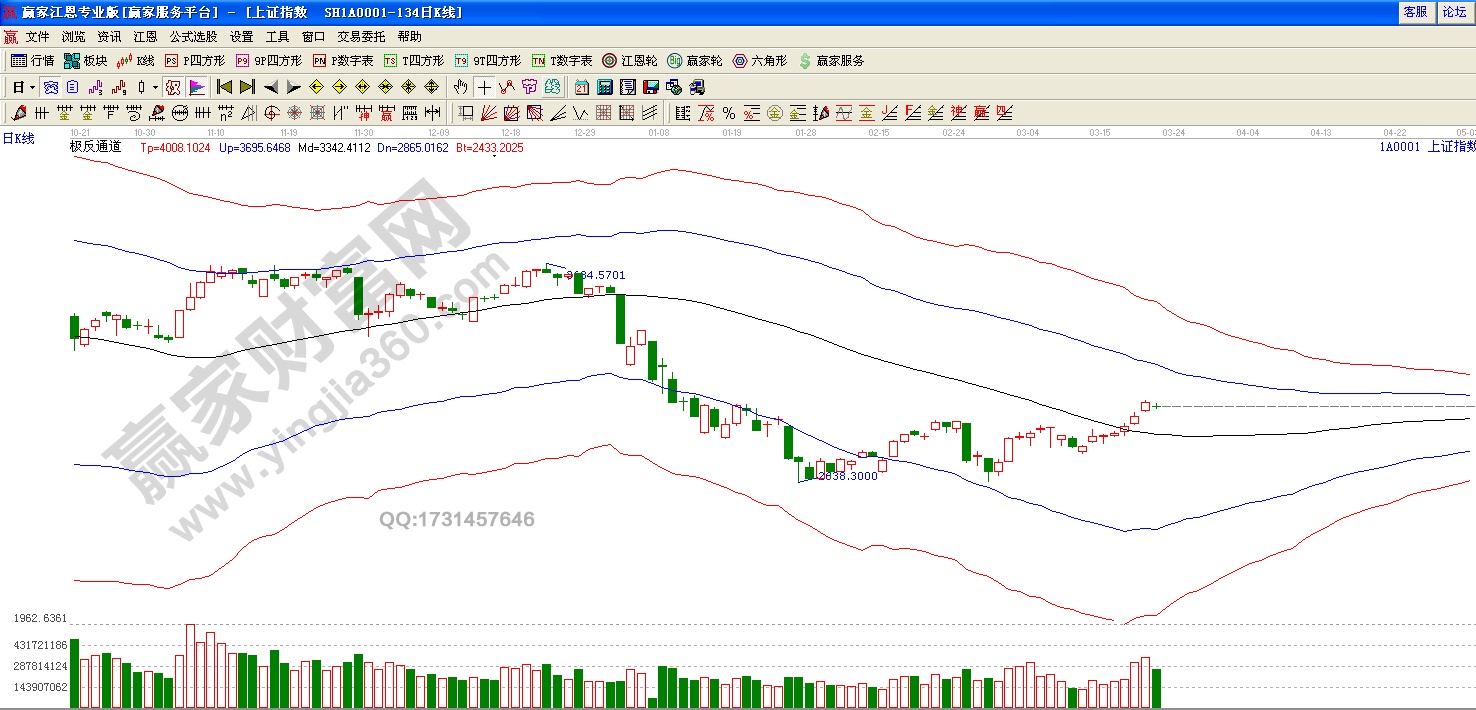
Task: Toggle the highlighted flag chart button
Action: pos(197,87)
